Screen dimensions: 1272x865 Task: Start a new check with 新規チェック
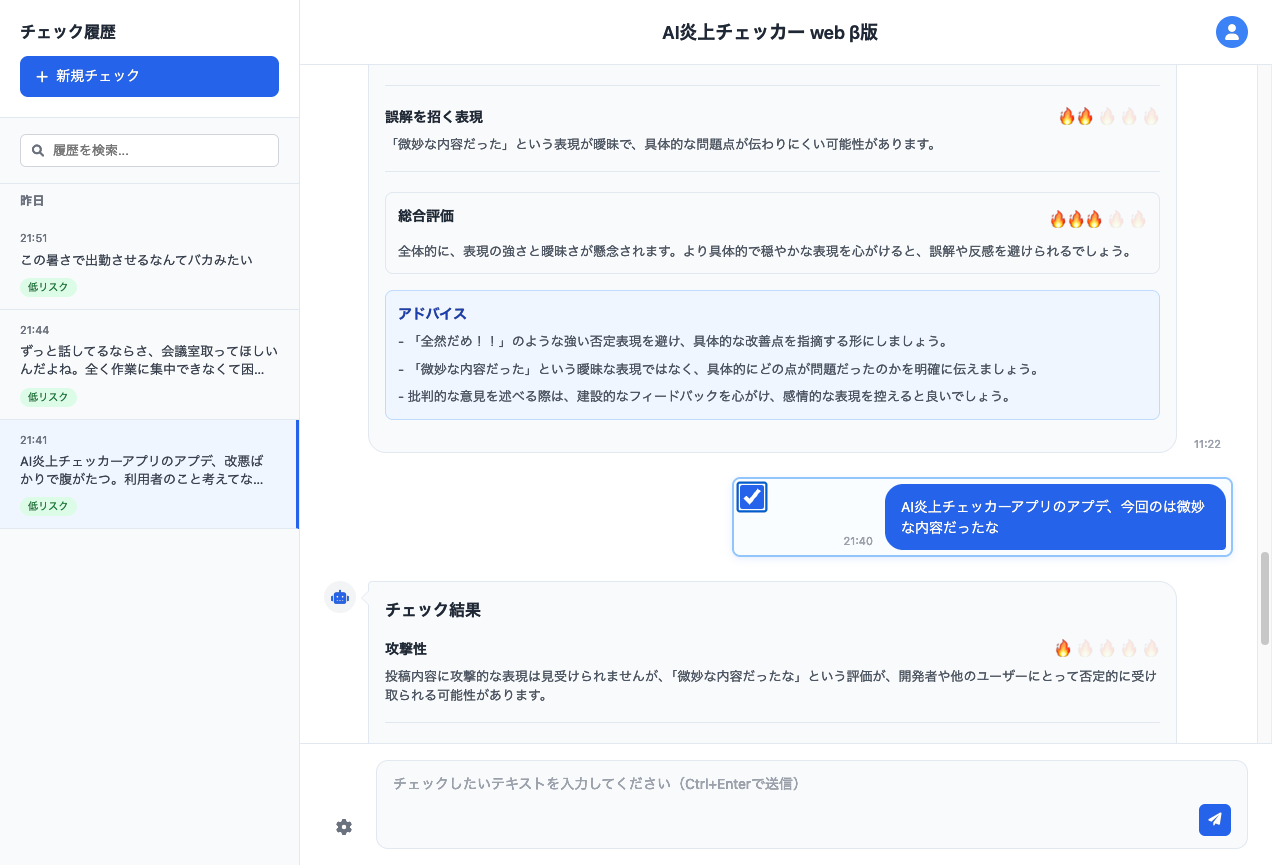149,76
